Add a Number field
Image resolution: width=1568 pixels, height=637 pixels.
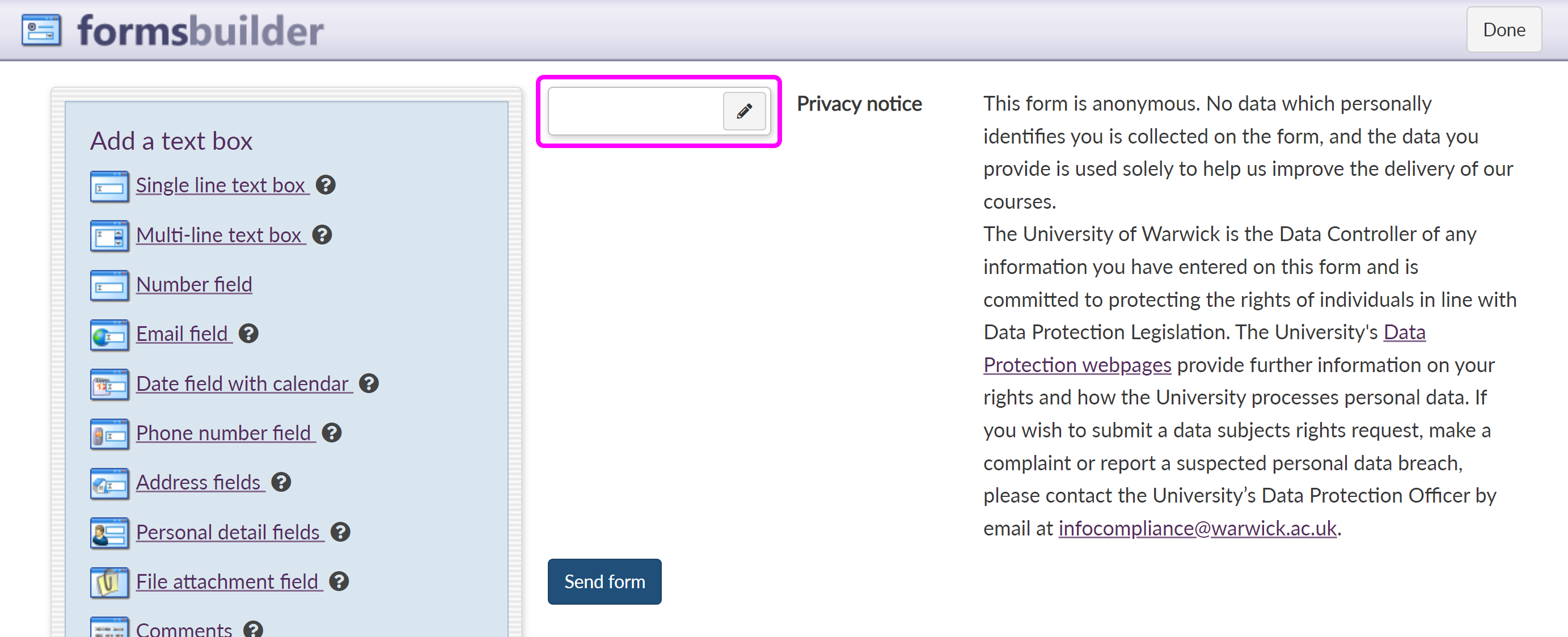click(193, 284)
